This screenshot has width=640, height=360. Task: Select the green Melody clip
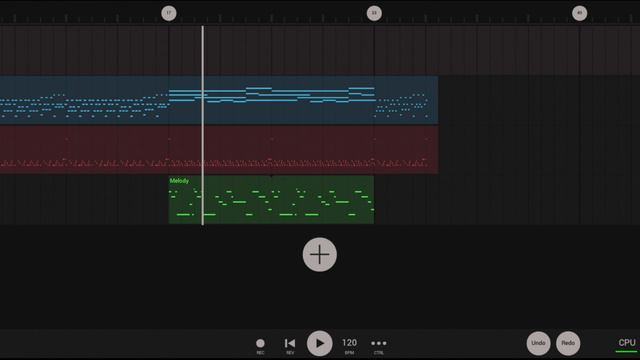(x=271, y=200)
